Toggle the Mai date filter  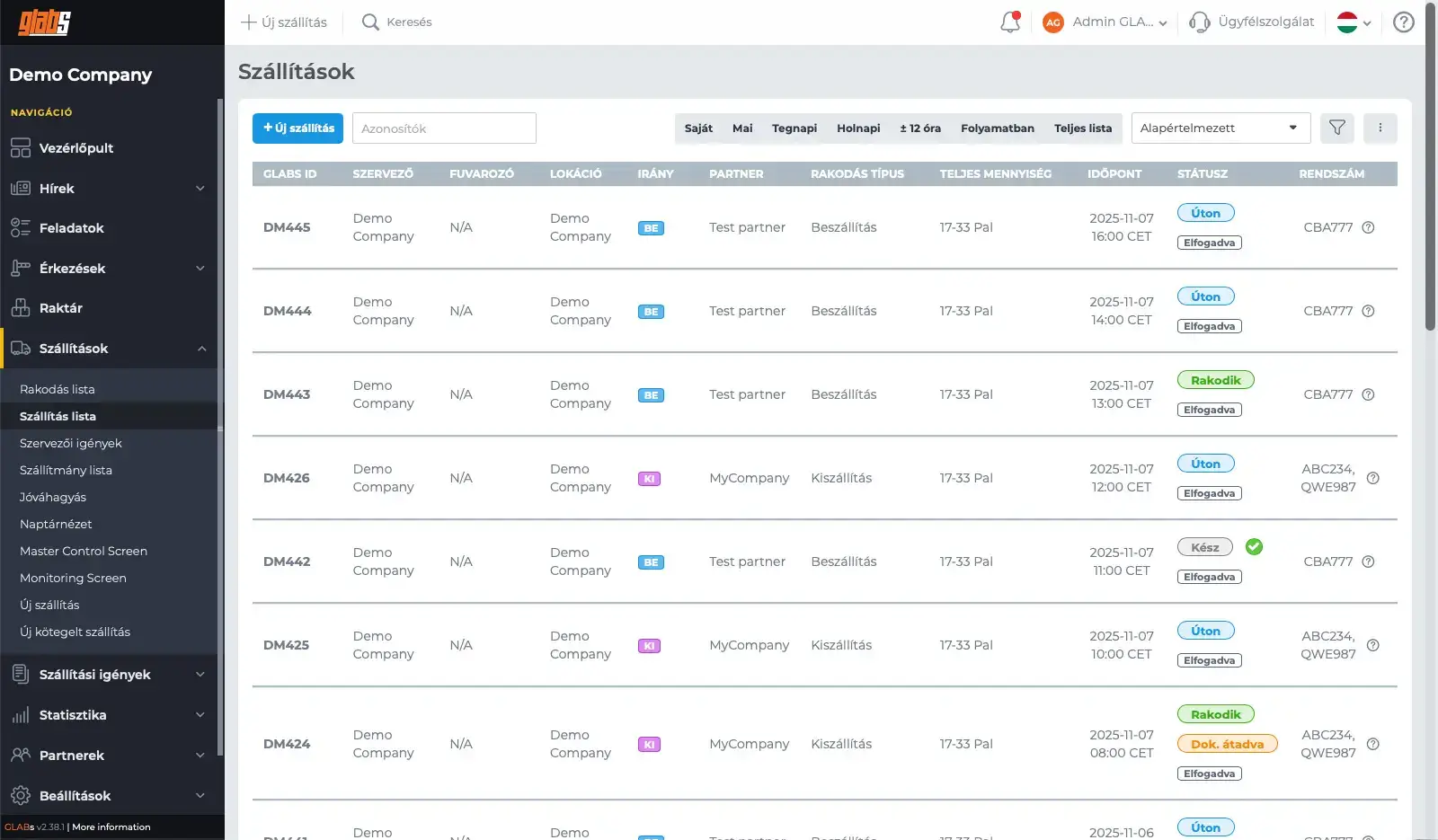point(742,128)
